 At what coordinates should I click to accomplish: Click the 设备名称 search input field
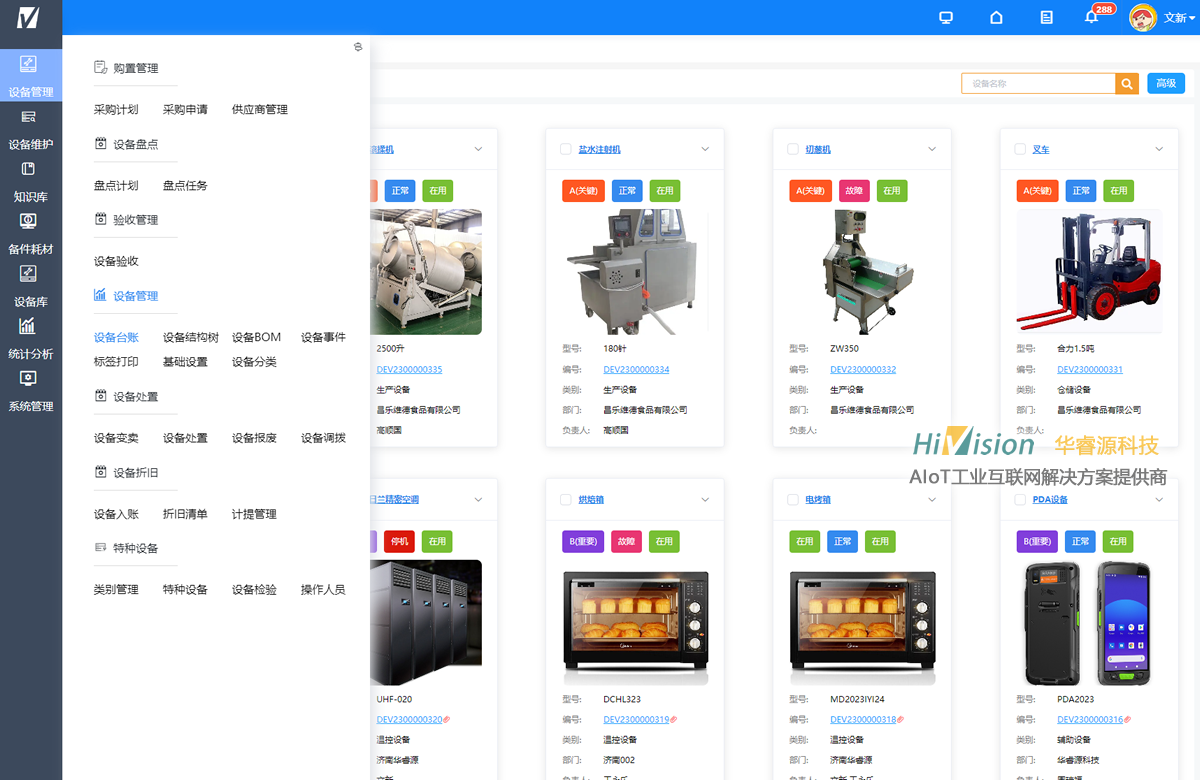[1038, 84]
